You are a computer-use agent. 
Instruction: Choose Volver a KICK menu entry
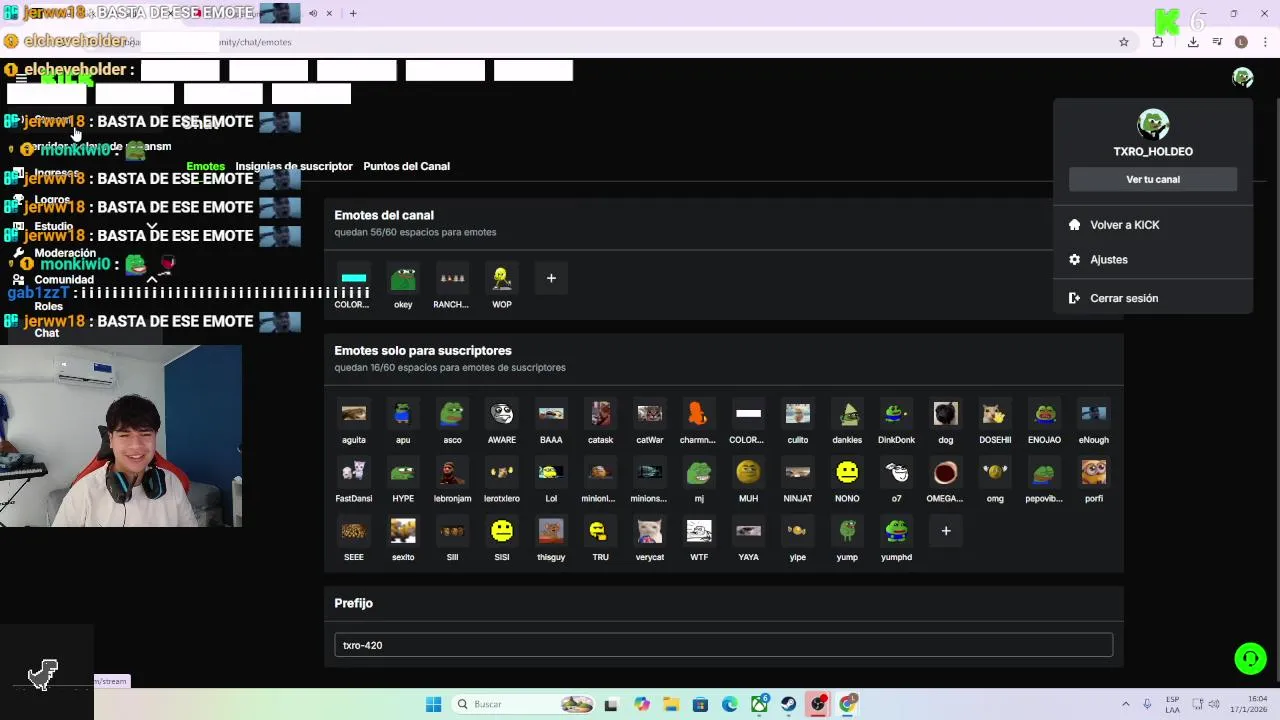click(1153, 225)
